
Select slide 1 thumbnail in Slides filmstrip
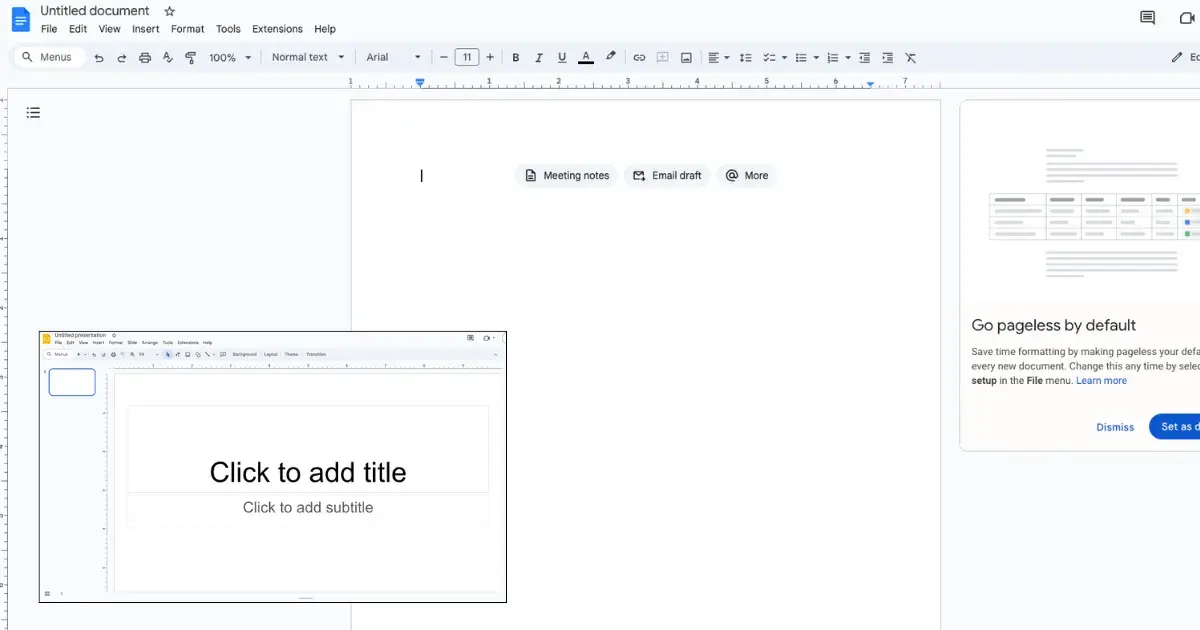[72, 382]
